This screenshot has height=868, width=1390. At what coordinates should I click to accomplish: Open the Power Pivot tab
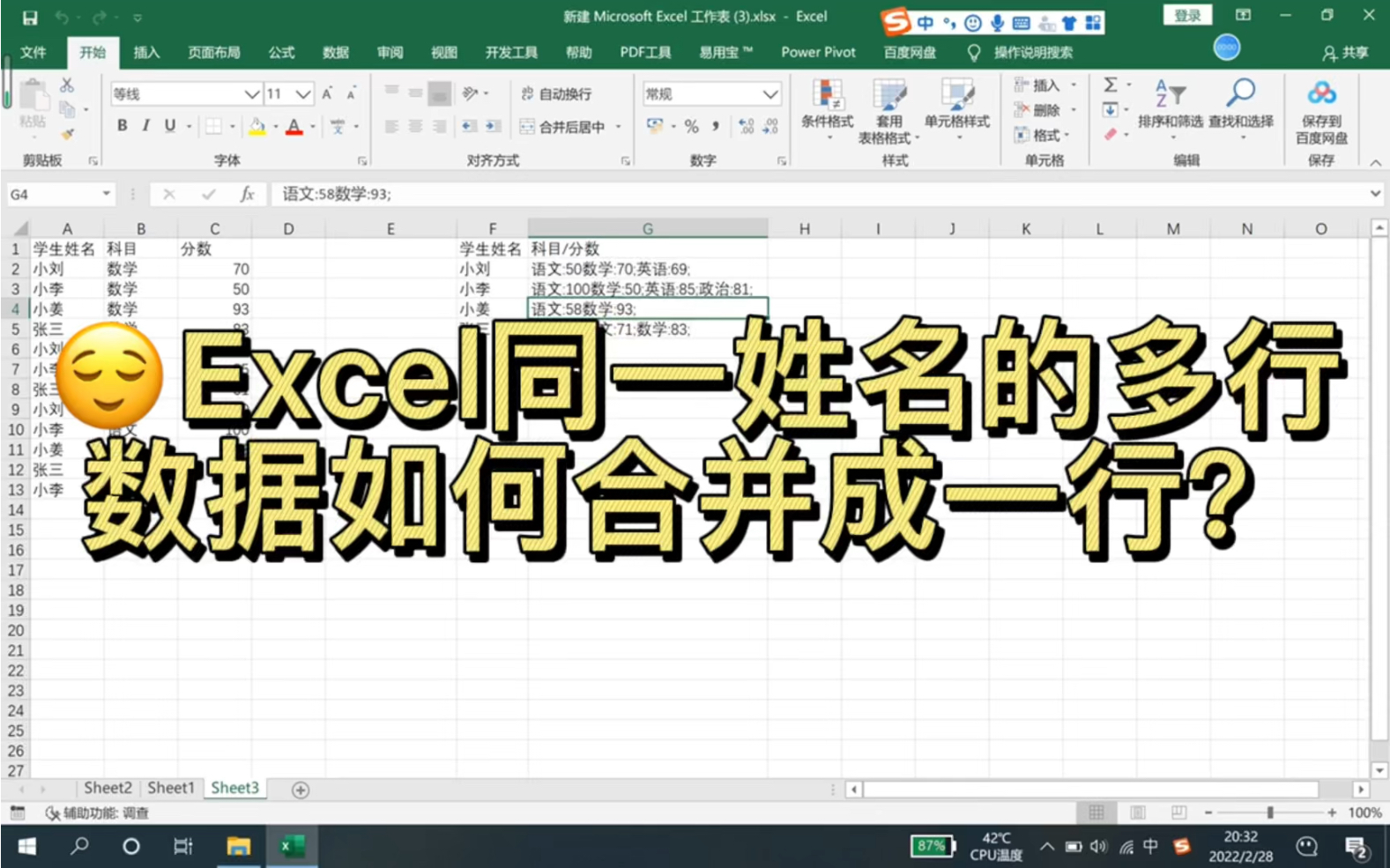(818, 52)
